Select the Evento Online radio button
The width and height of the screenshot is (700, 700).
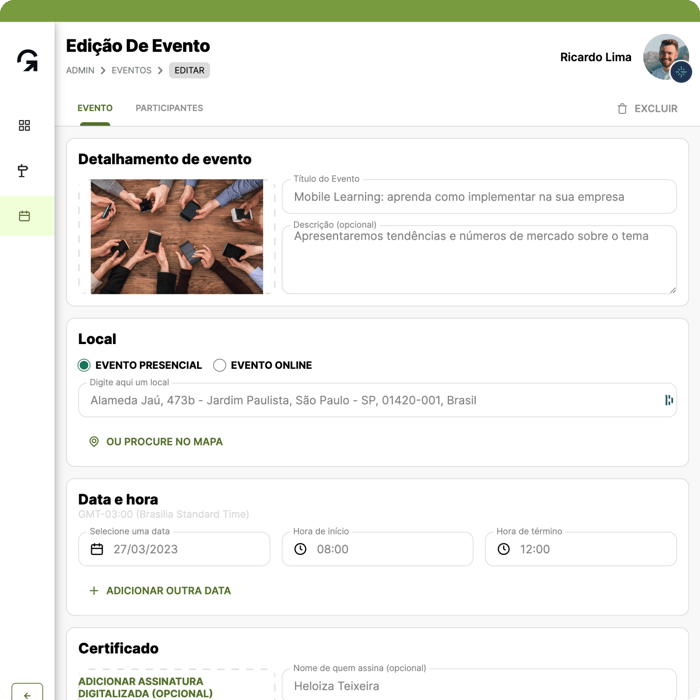(x=219, y=365)
